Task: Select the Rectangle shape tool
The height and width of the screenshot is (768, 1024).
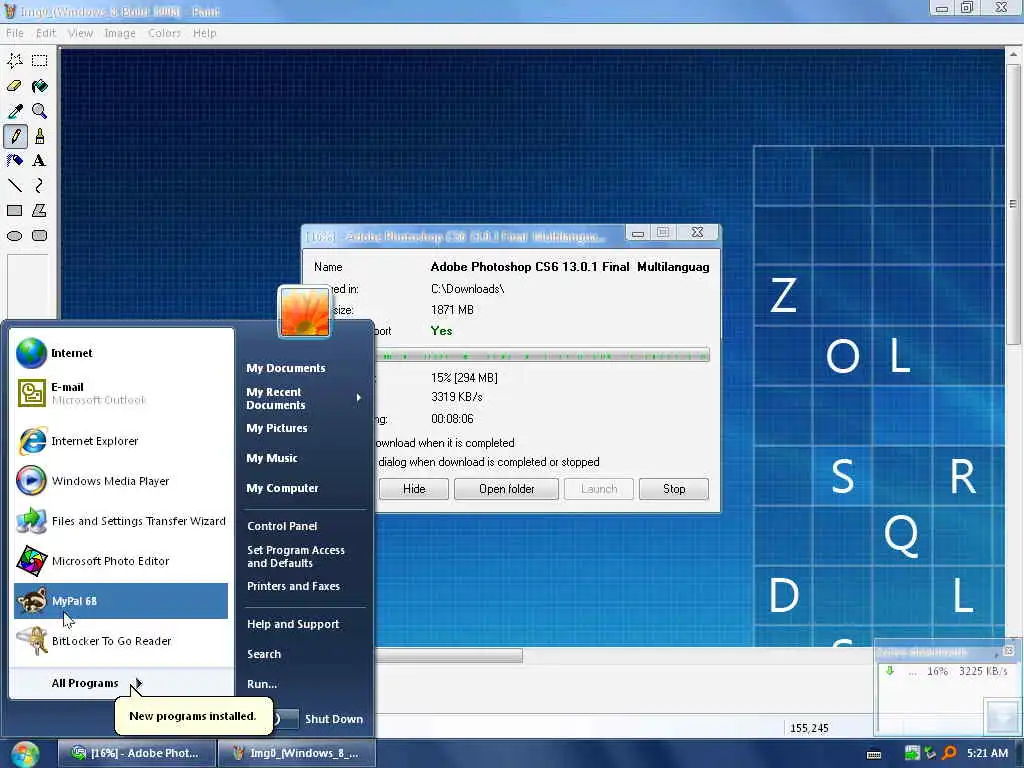Action: (14, 211)
